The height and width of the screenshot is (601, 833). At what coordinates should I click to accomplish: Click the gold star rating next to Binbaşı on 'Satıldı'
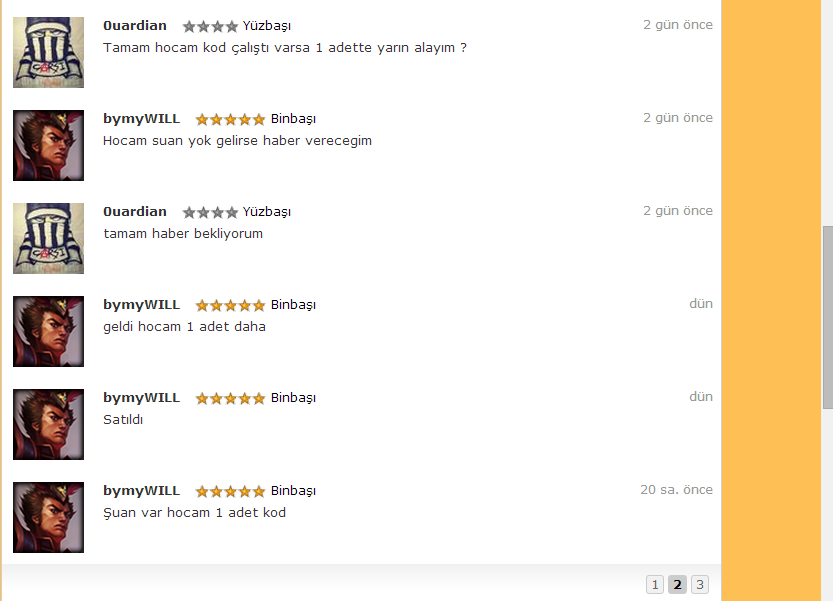[230, 399]
